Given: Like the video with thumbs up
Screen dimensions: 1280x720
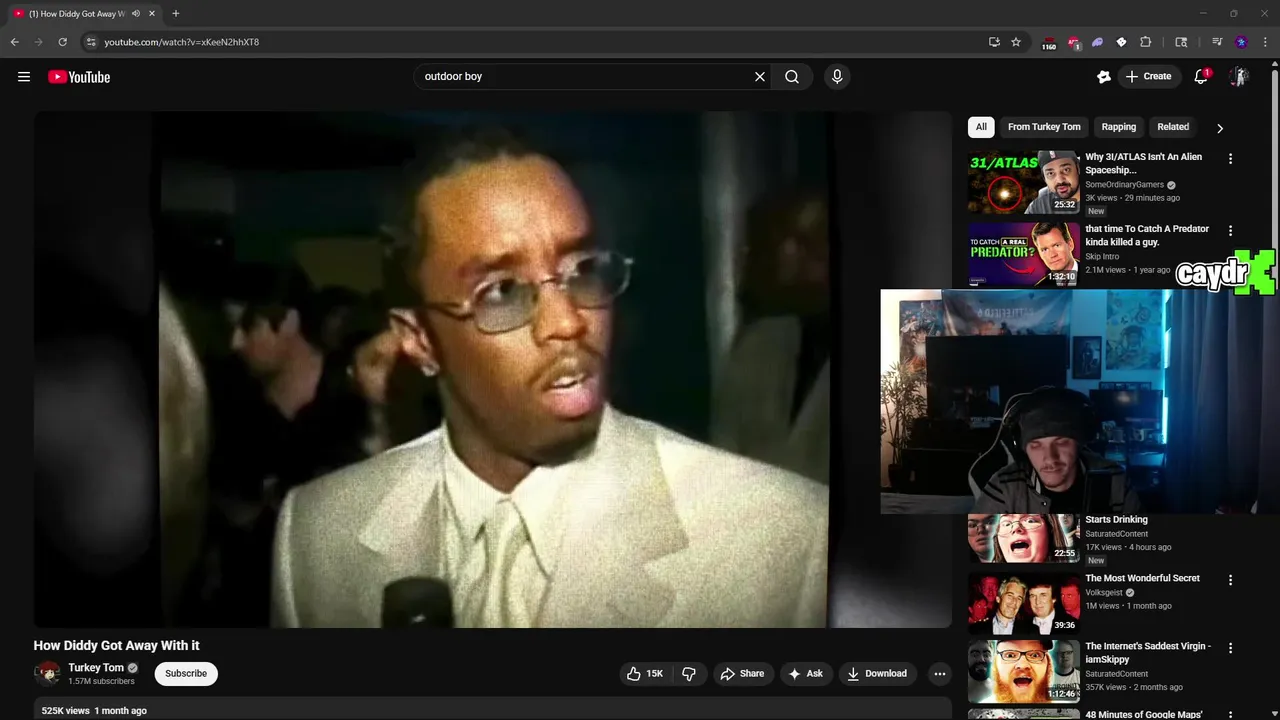Looking at the screenshot, I should 645,674.
